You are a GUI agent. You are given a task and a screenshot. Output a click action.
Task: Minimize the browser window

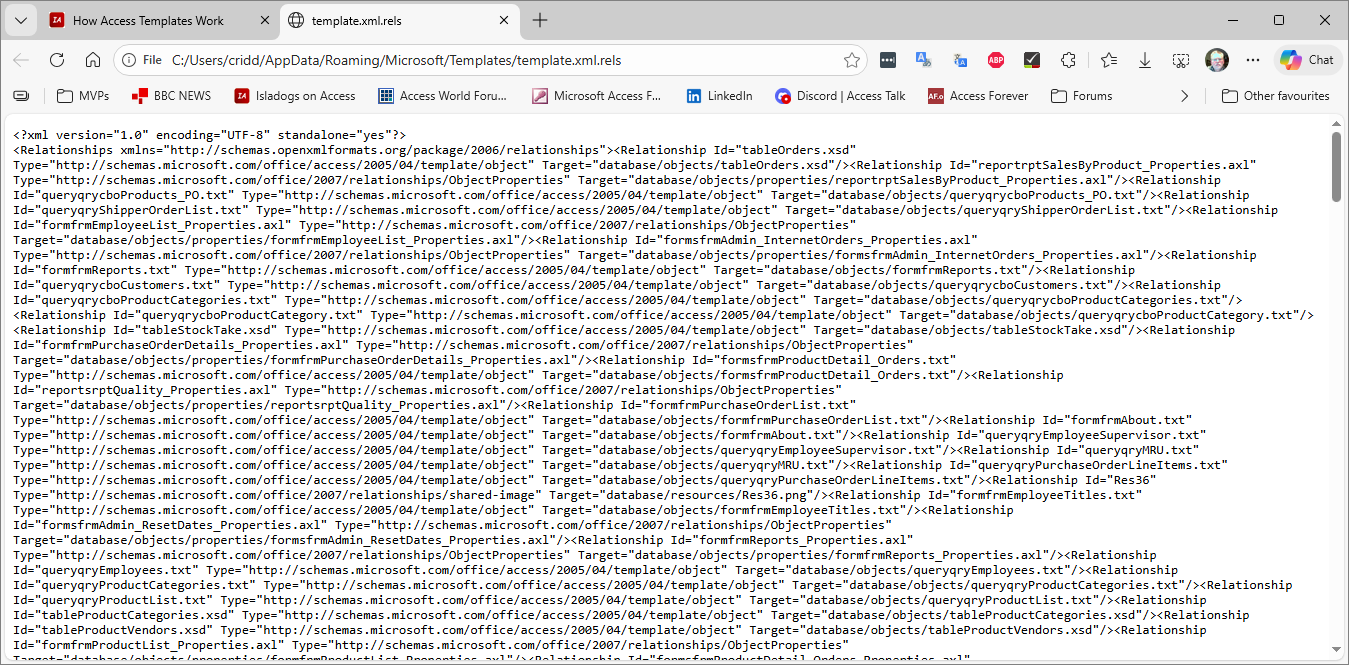(x=1233, y=20)
